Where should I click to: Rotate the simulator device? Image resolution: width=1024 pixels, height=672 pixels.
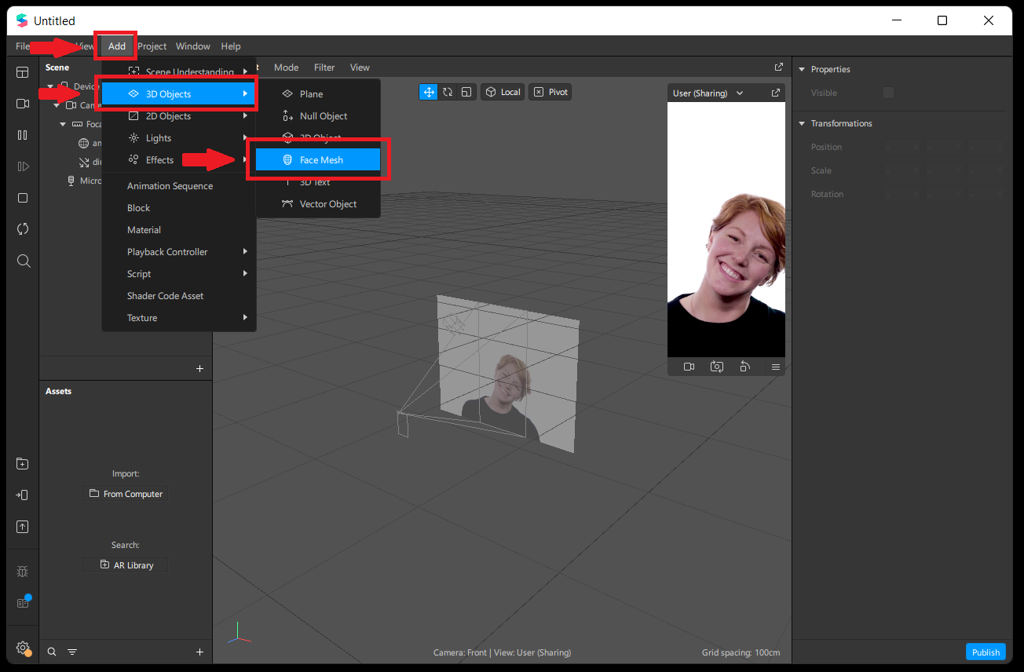744,367
